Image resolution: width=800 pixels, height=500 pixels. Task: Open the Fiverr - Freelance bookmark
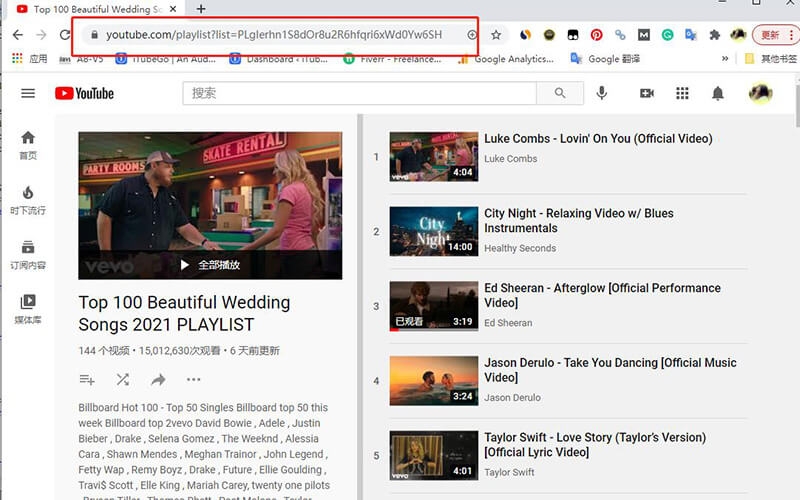pyautogui.click(x=392, y=59)
